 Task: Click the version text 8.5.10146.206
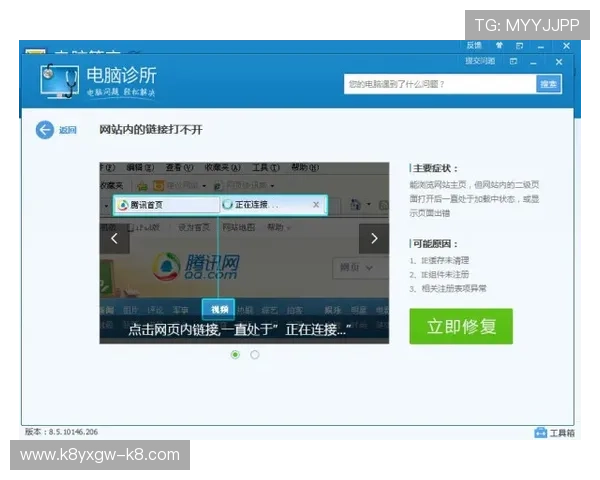(73, 432)
